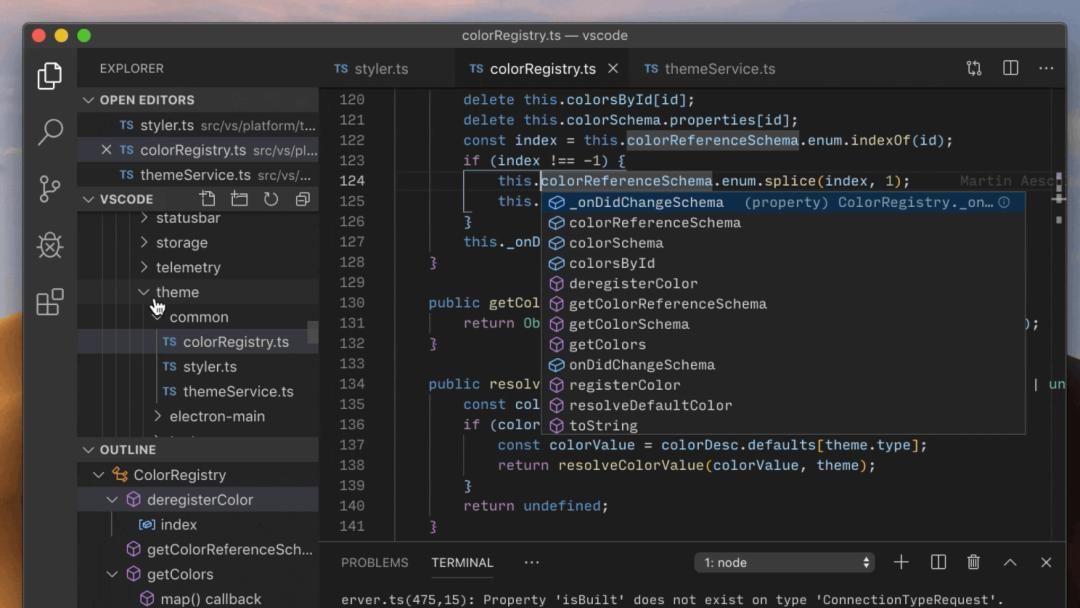Screen dimensions: 1080x608
Task: Open the Extensions view
Action: pos(49,302)
